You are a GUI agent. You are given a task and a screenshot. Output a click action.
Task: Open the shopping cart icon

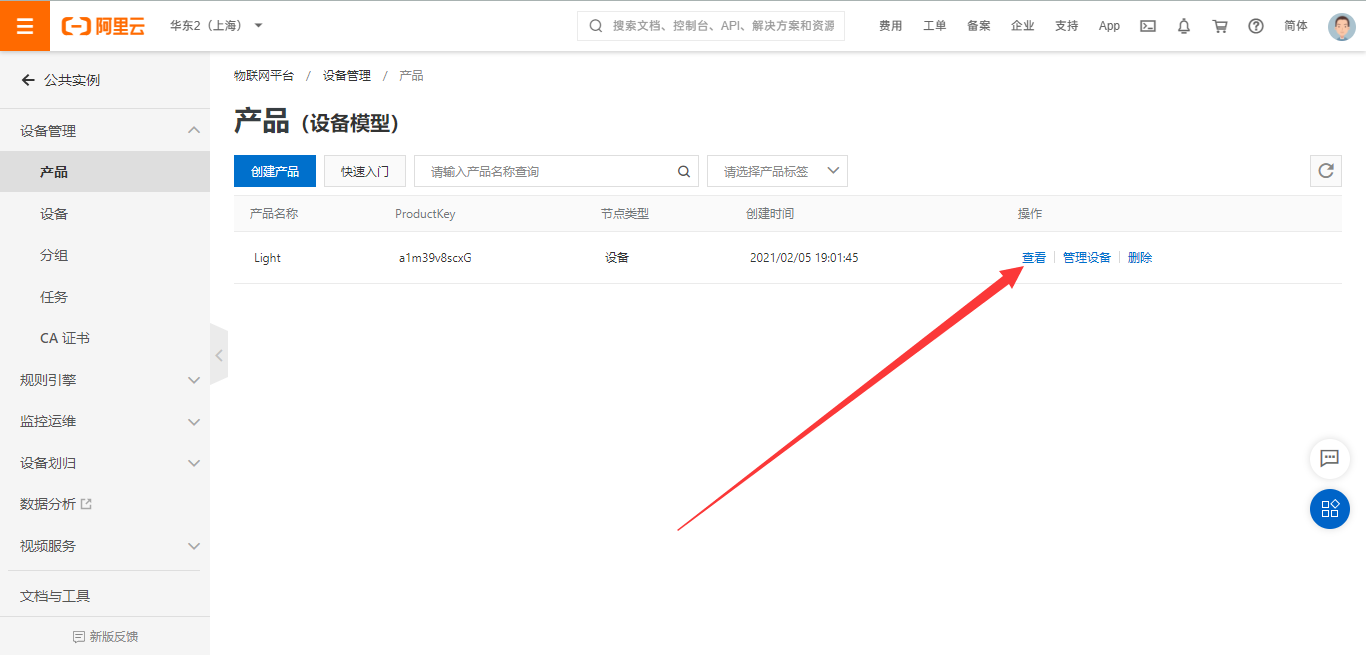click(1219, 26)
